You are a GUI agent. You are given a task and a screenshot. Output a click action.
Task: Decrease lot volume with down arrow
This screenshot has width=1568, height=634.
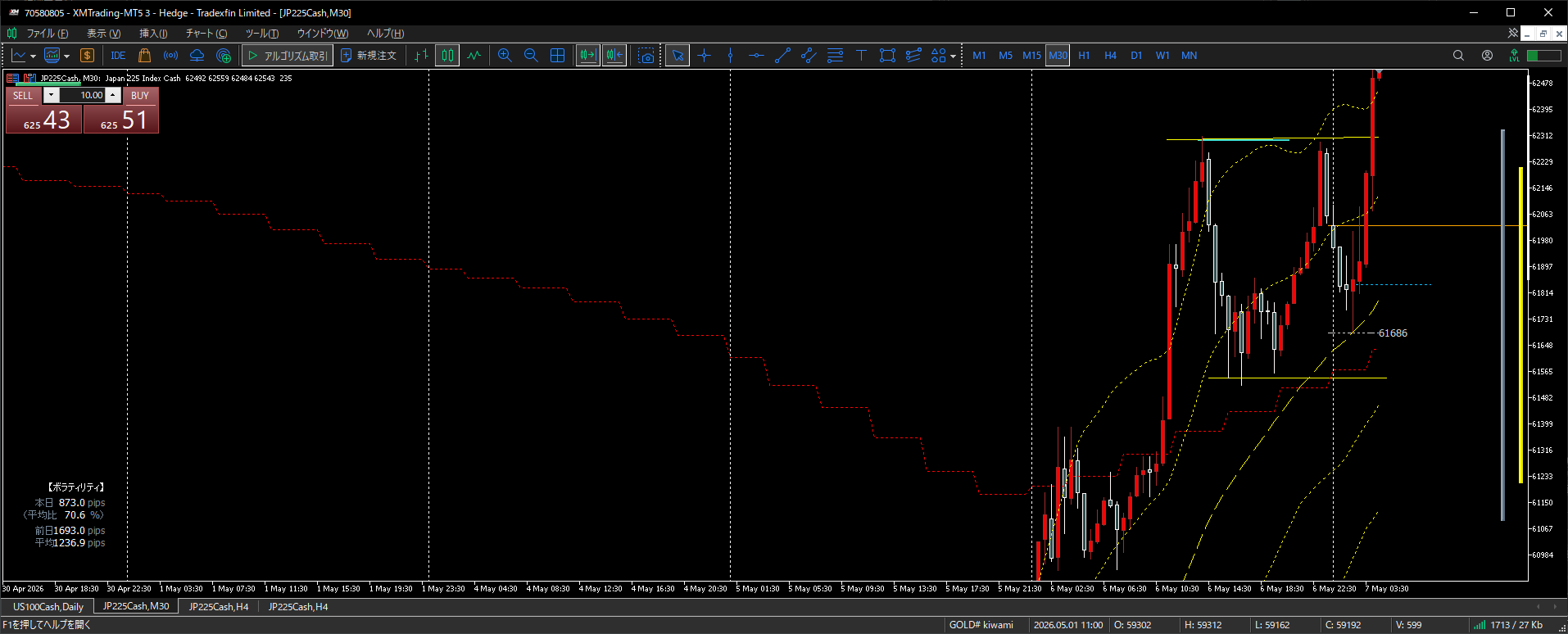[51, 95]
